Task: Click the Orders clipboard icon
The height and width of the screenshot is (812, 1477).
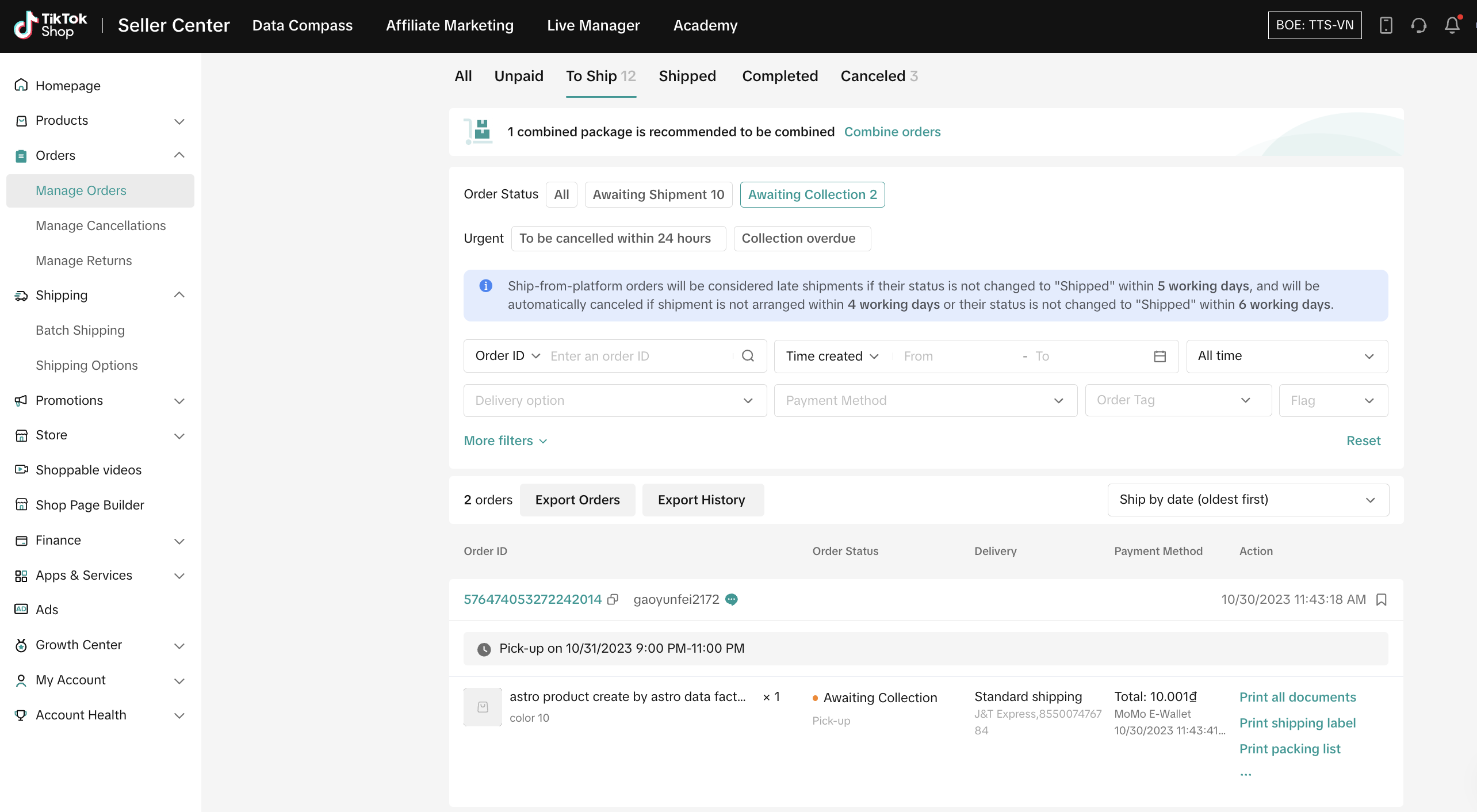Action: tap(21, 156)
